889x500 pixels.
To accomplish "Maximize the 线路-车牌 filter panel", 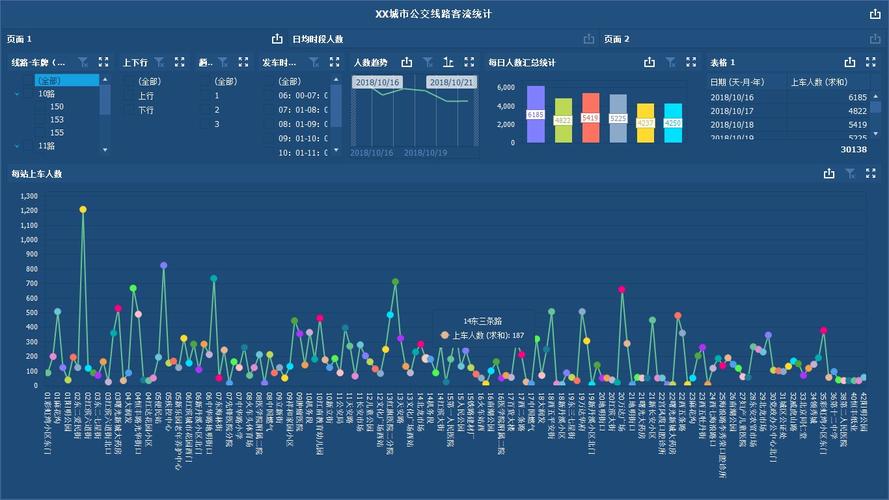I will click(x=103, y=62).
